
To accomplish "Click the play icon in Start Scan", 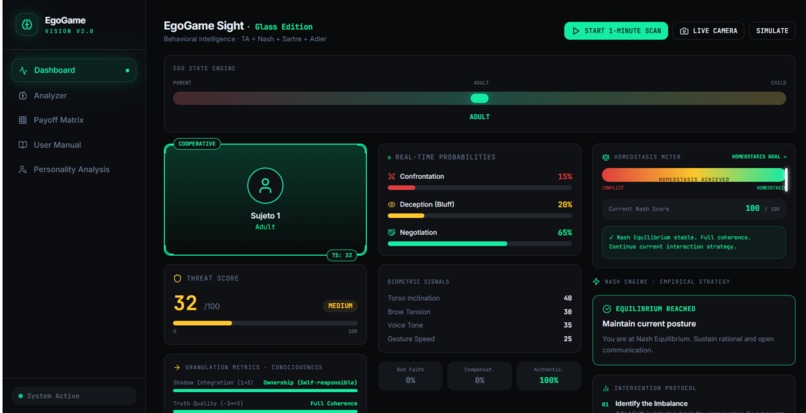I will coord(576,31).
